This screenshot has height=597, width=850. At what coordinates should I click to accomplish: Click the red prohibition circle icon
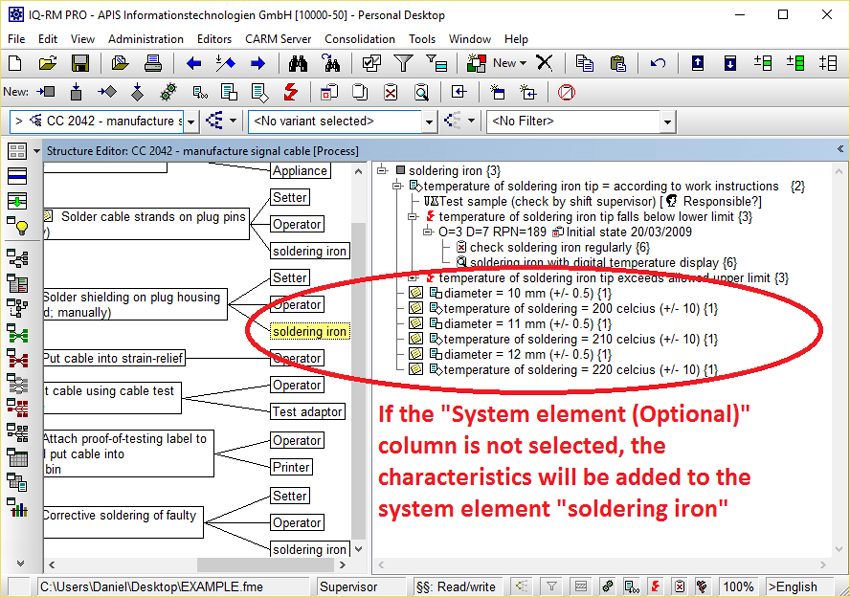566,92
